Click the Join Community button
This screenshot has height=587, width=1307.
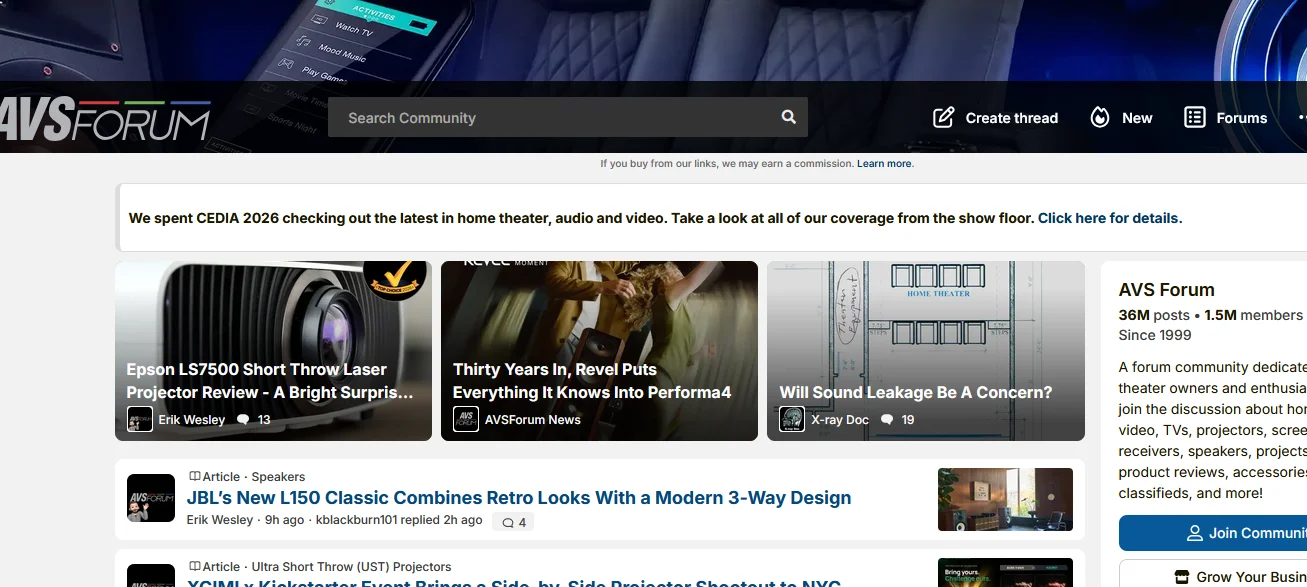pos(1212,533)
